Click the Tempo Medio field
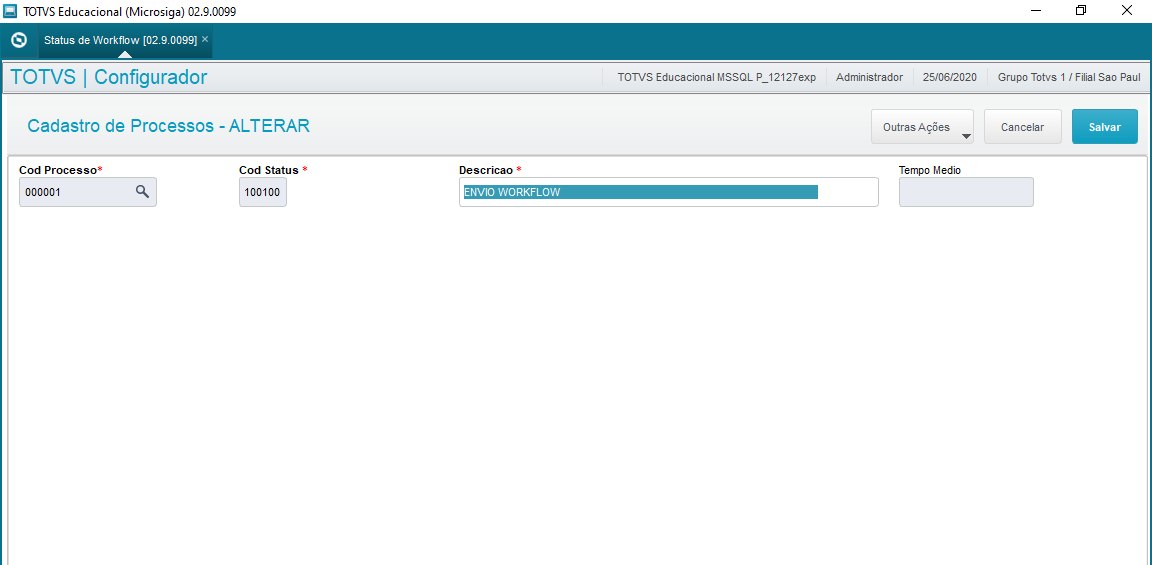Screen dimensions: 1152x565 (x=966, y=192)
